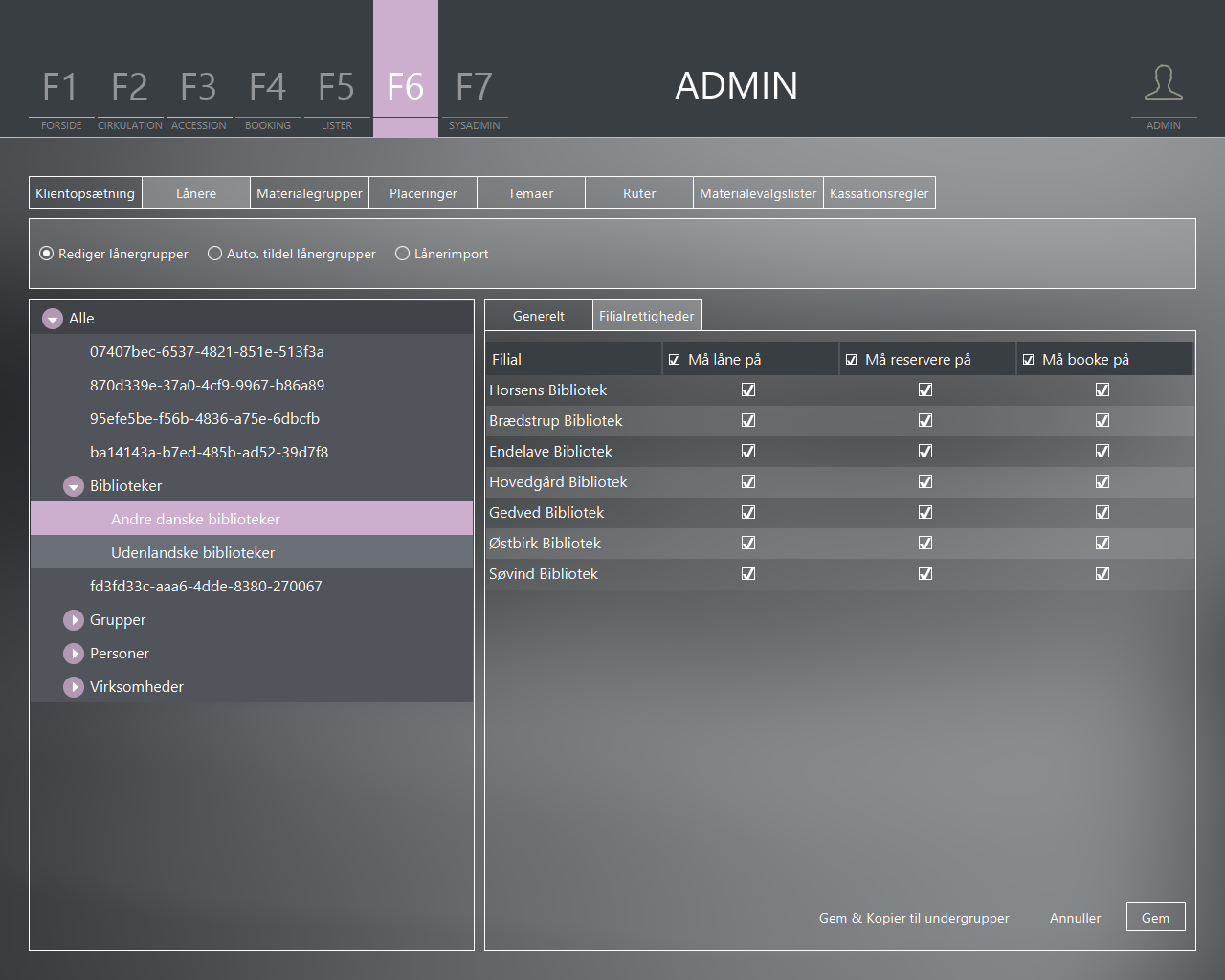Viewport: 1225px width, 980px height.
Task: Toggle Må booke på for Endelave Bibliotek
Action: pyautogui.click(x=1102, y=451)
